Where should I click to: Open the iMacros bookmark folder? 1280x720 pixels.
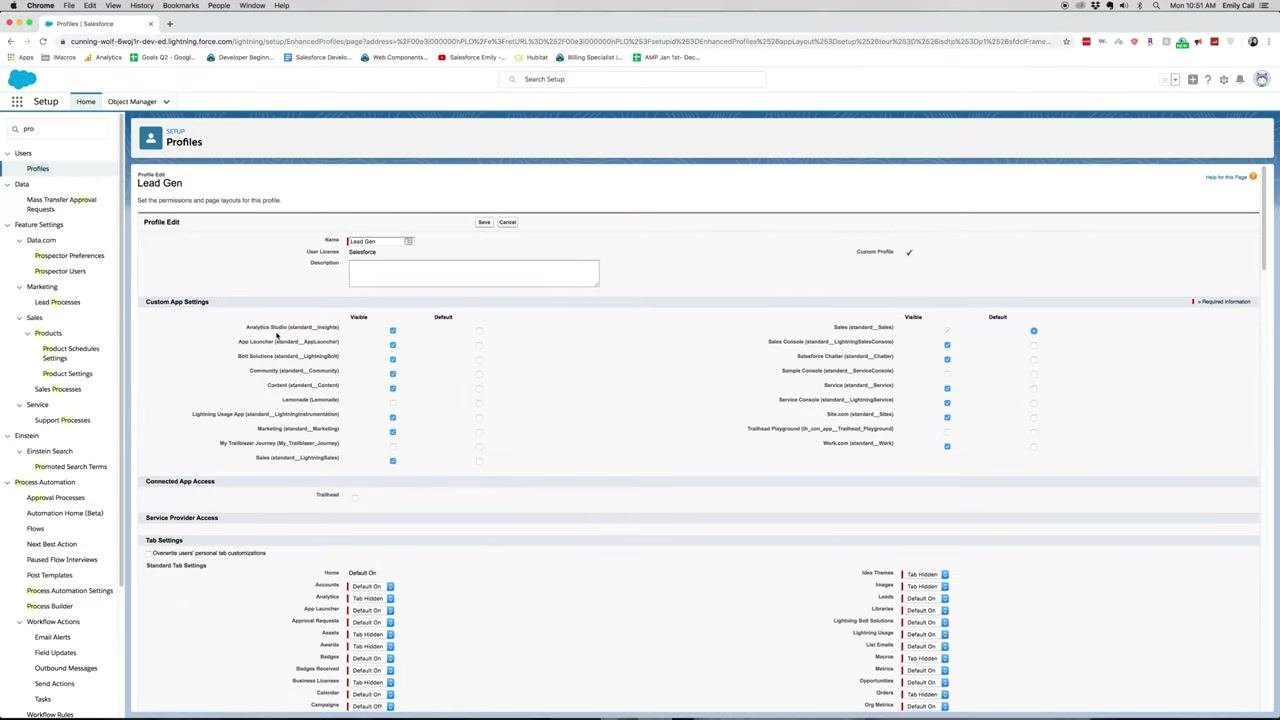[59, 57]
